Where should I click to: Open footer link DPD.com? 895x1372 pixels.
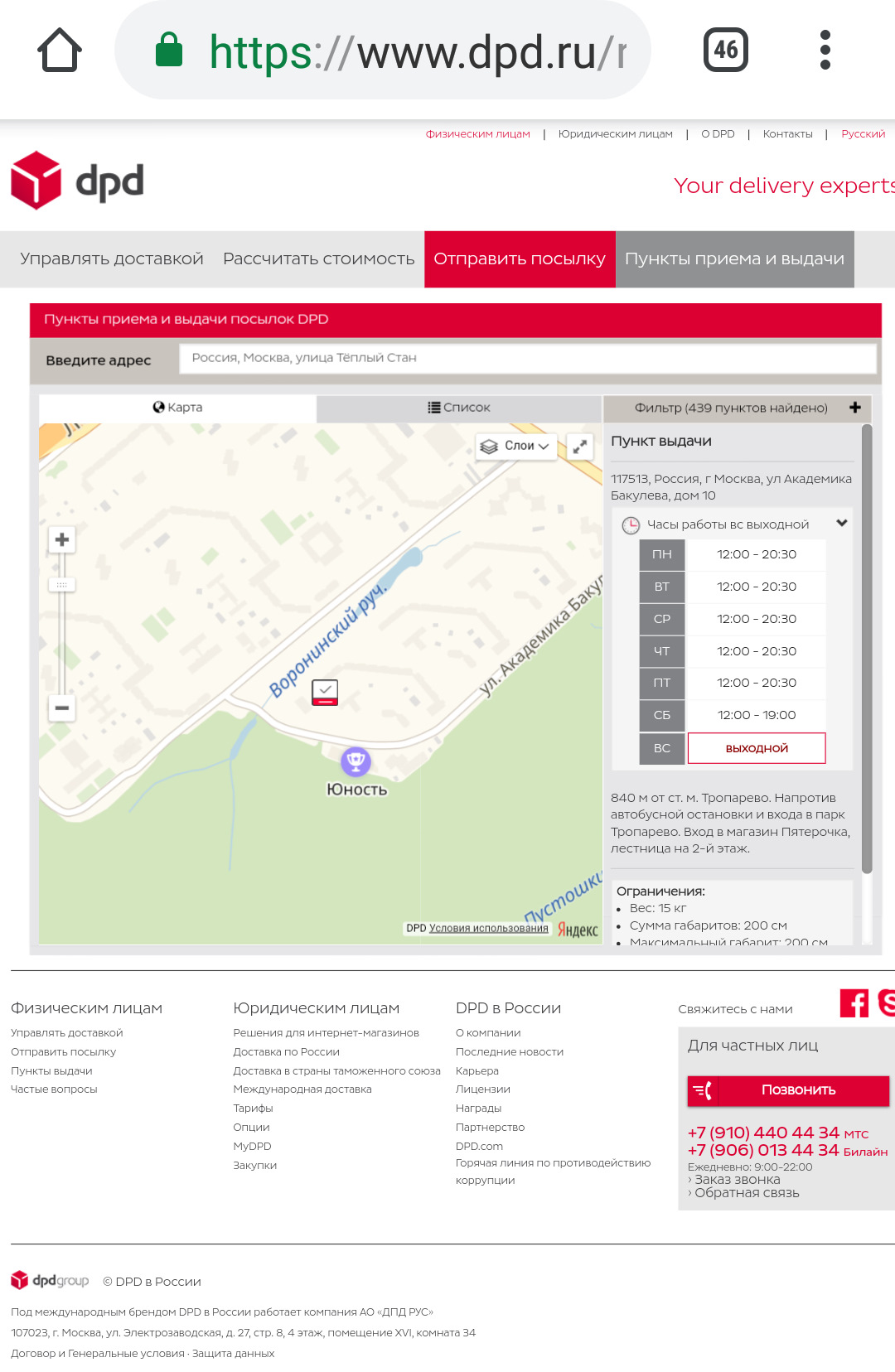coord(479,1147)
